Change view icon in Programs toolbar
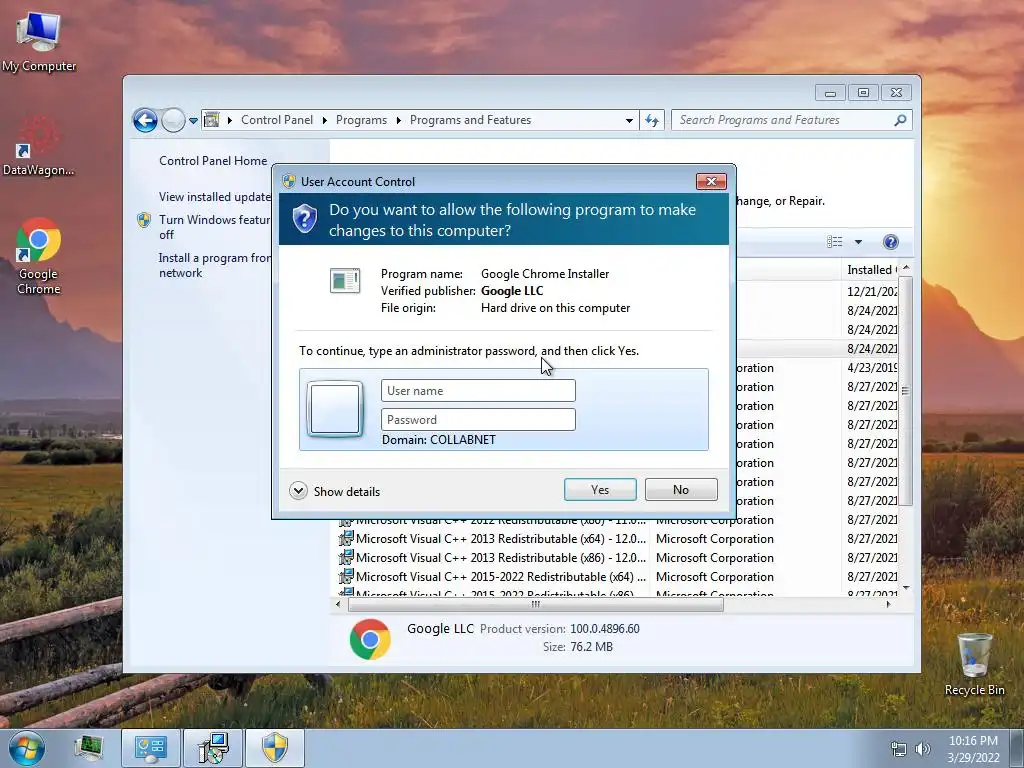This screenshot has width=1024, height=768. pyautogui.click(x=835, y=242)
